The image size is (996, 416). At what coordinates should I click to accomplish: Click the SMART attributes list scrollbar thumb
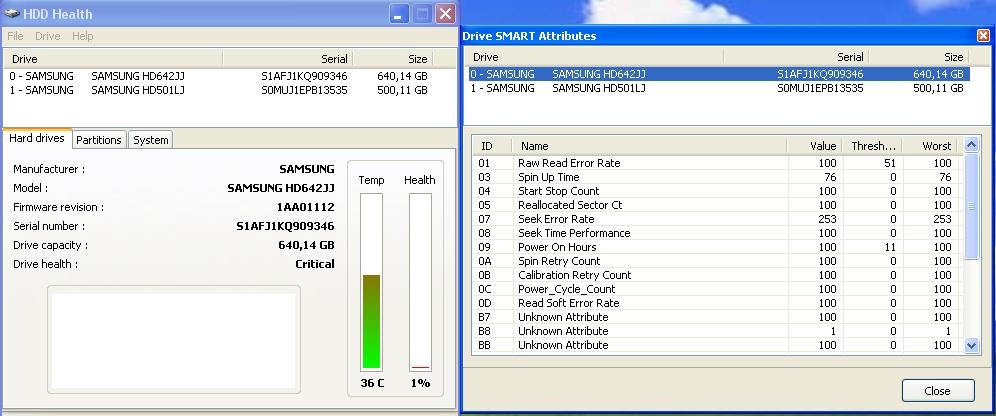(x=971, y=206)
